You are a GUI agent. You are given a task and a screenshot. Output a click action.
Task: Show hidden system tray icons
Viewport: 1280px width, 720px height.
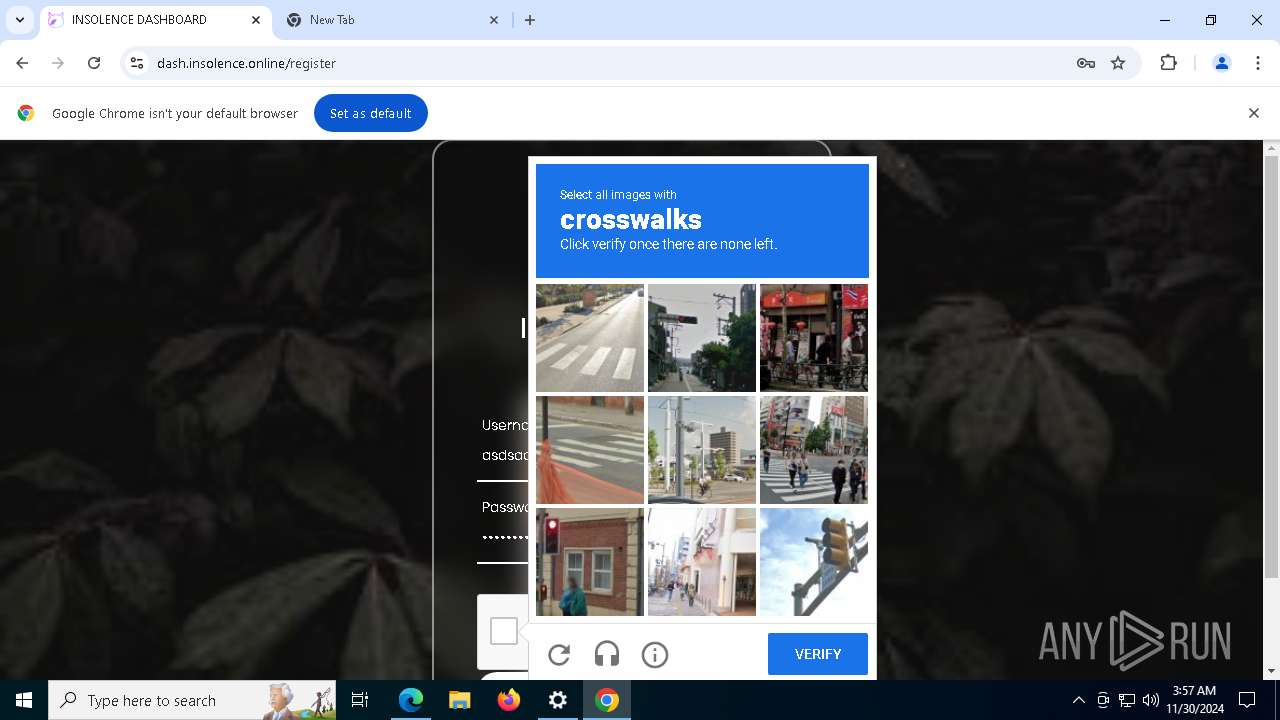click(x=1078, y=700)
